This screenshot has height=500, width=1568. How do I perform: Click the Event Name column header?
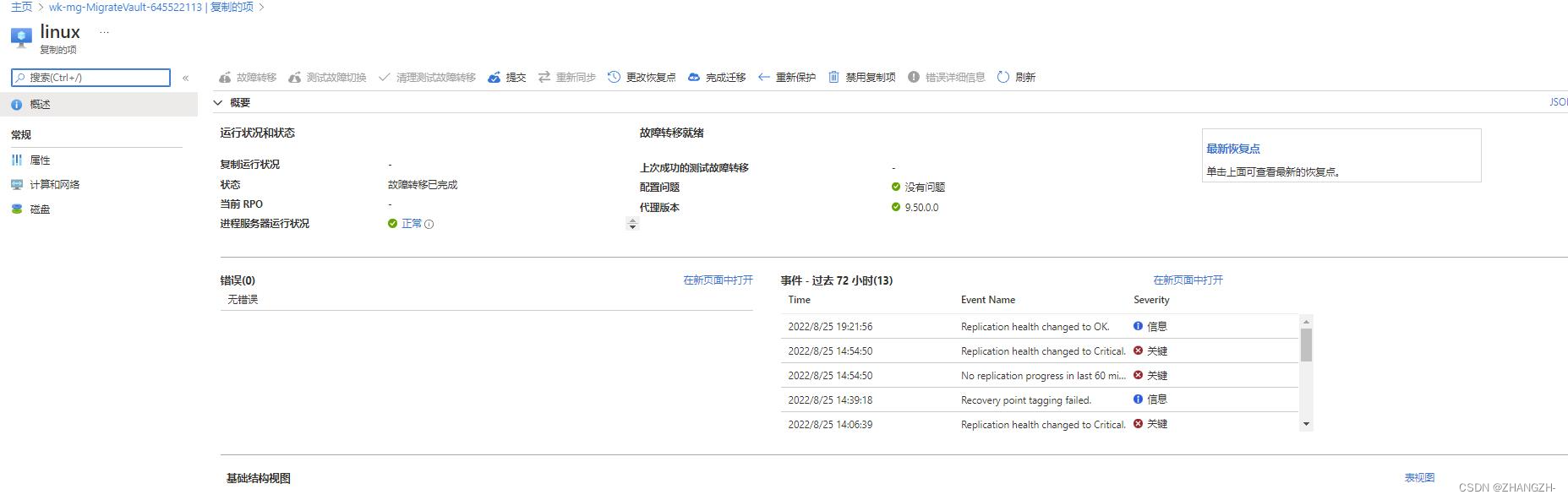[x=988, y=300]
